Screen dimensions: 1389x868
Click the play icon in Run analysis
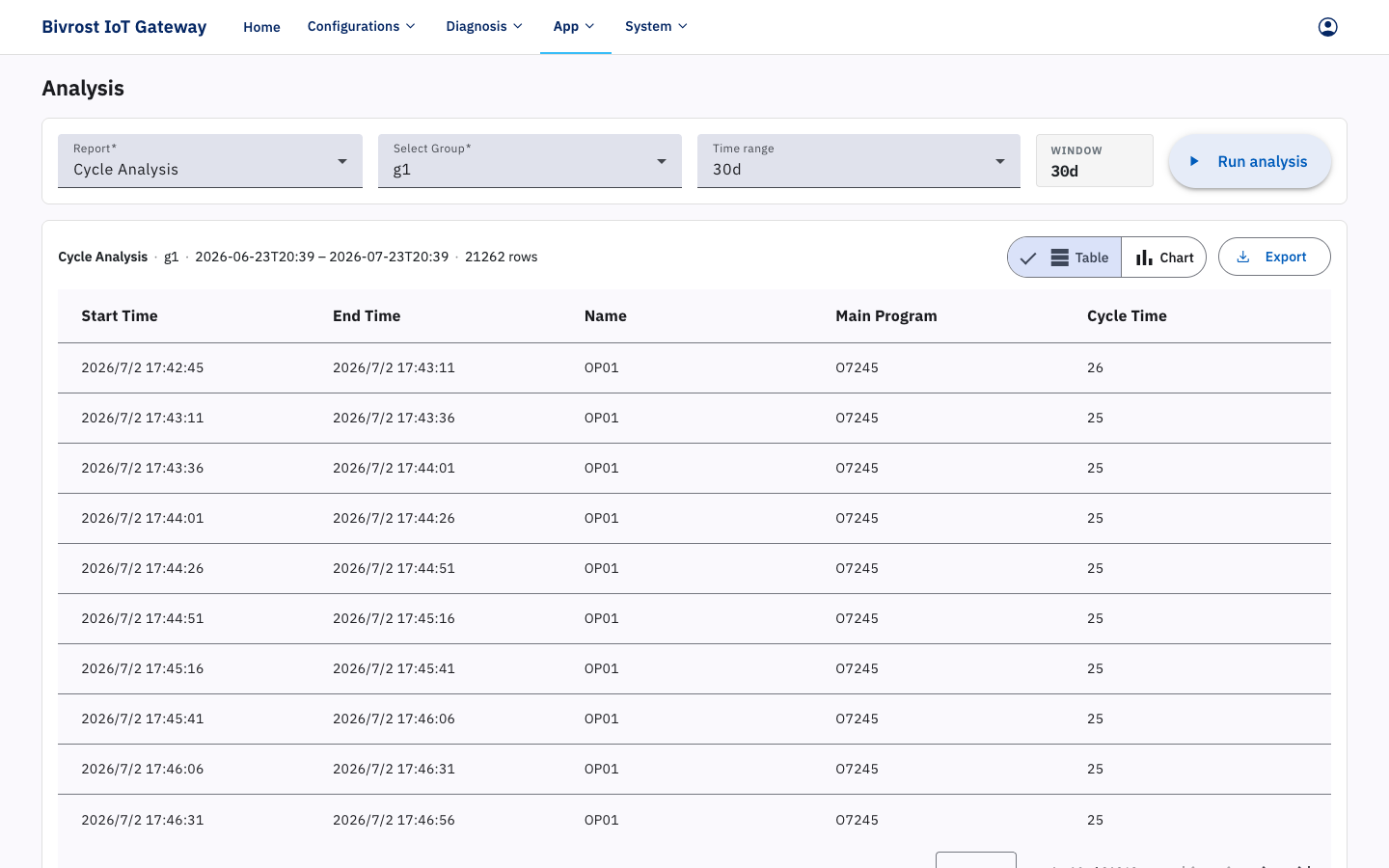(x=1194, y=161)
